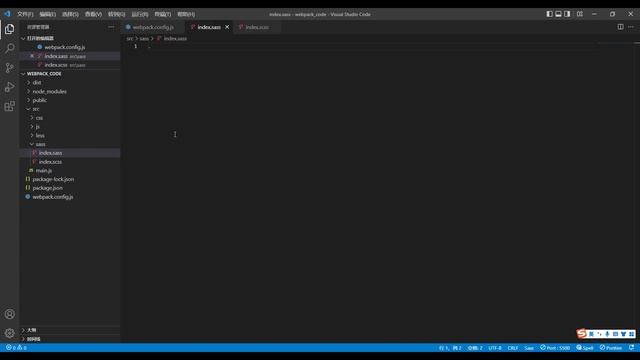Close index.sass in open editors list
The width and height of the screenshot is (640, 360).
point(32,56)
